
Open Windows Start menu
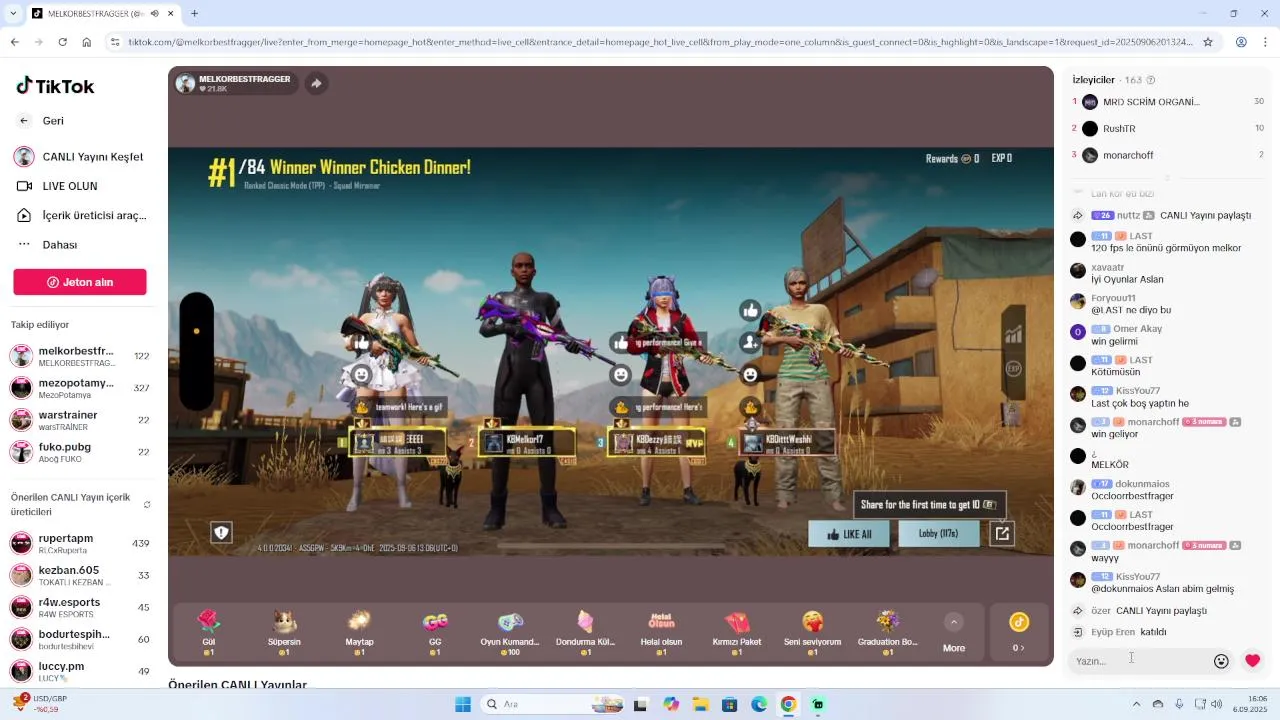click(x=463, y=704)
